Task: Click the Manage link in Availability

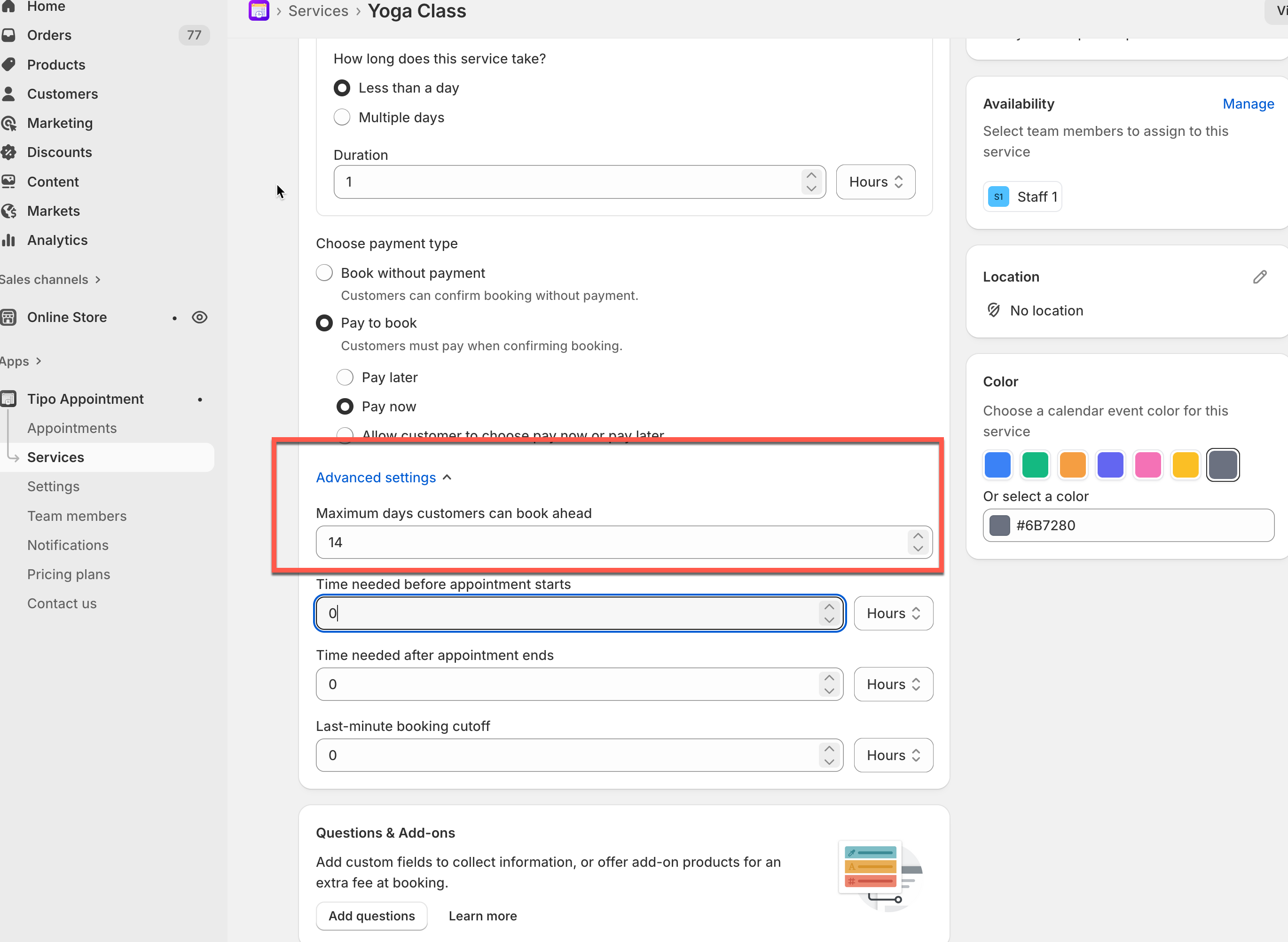Action: pos(1248,104)
